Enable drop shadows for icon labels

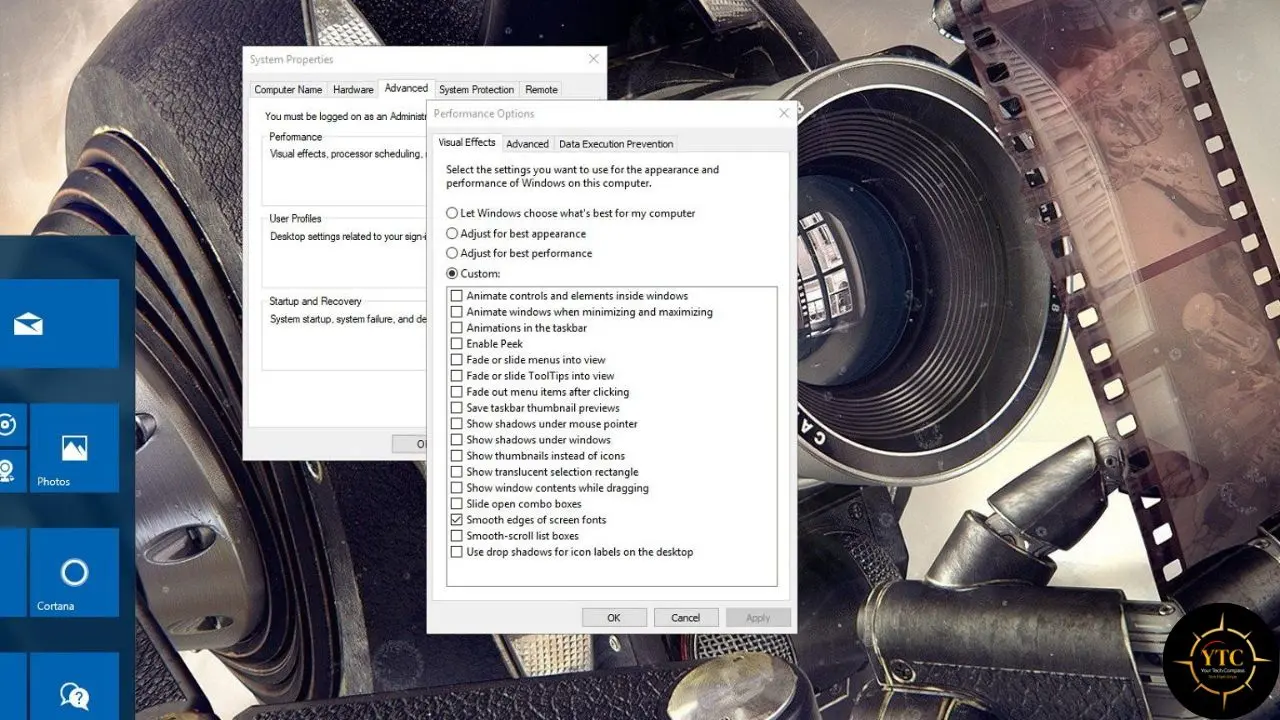coord(457,552)
